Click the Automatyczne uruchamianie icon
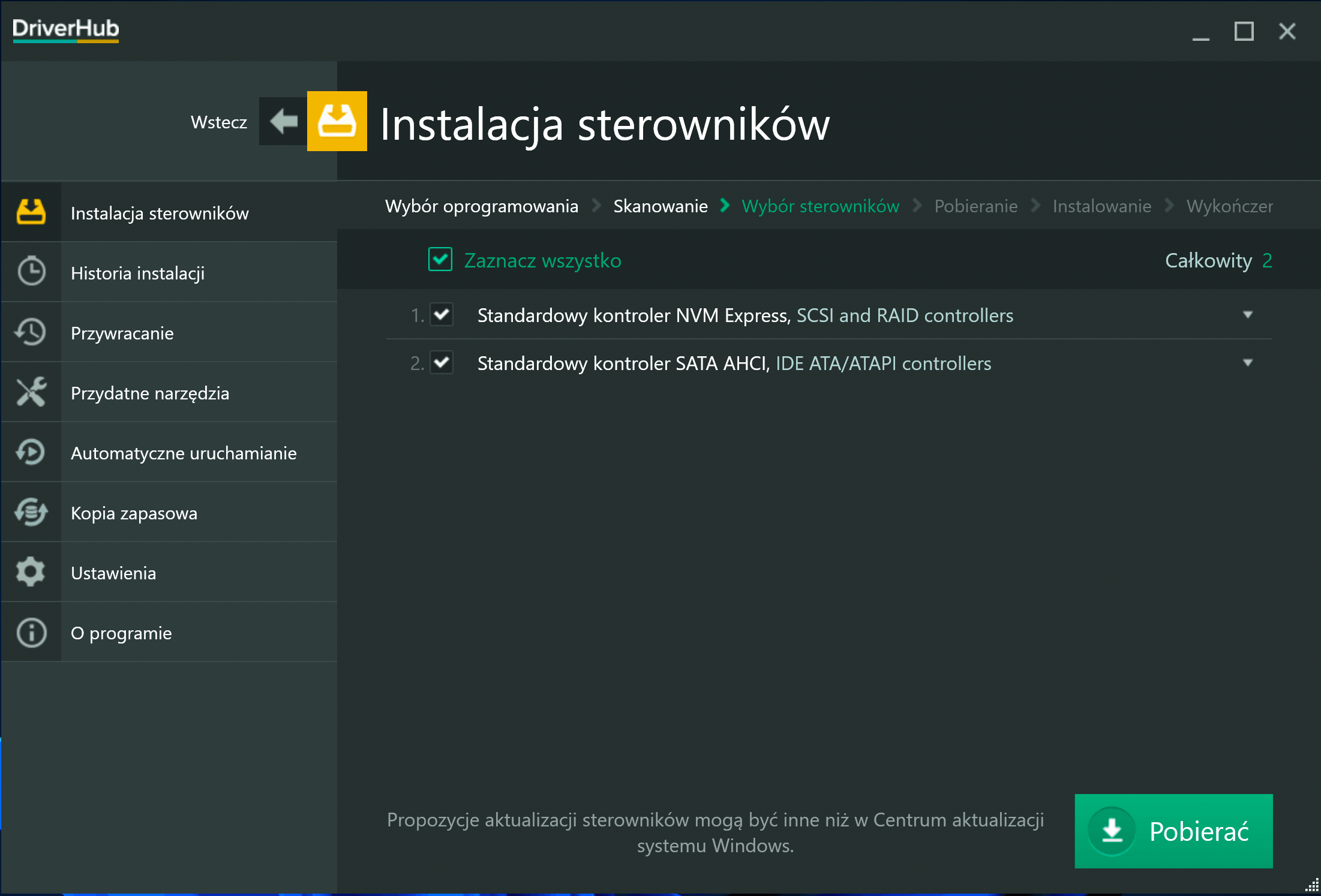The height and width of the screenshot is (896, 1321). pyautogui.click(x=31, y=452)
